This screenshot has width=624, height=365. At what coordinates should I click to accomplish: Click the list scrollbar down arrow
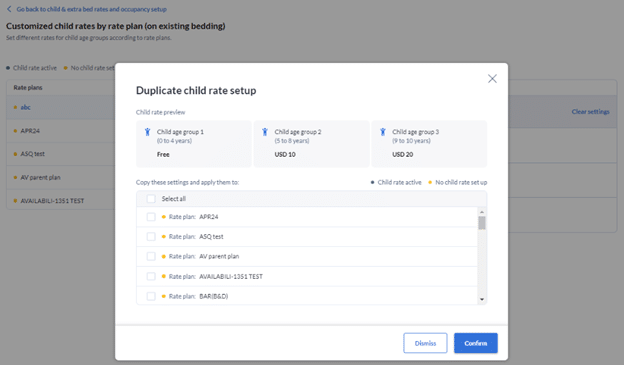pyautogui.click(x=482, y=299)
